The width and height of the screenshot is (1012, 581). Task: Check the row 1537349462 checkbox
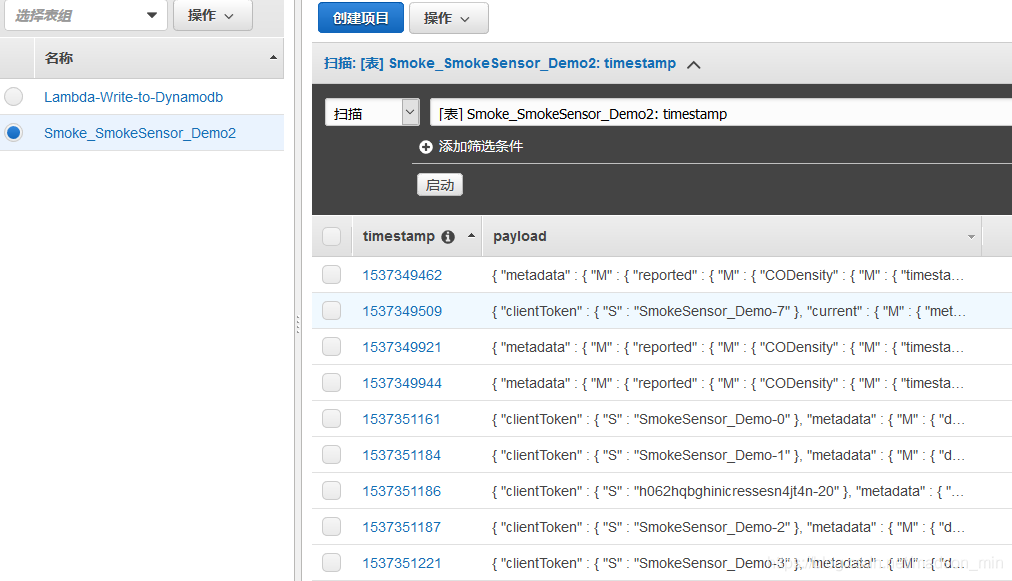coord(332,274)
